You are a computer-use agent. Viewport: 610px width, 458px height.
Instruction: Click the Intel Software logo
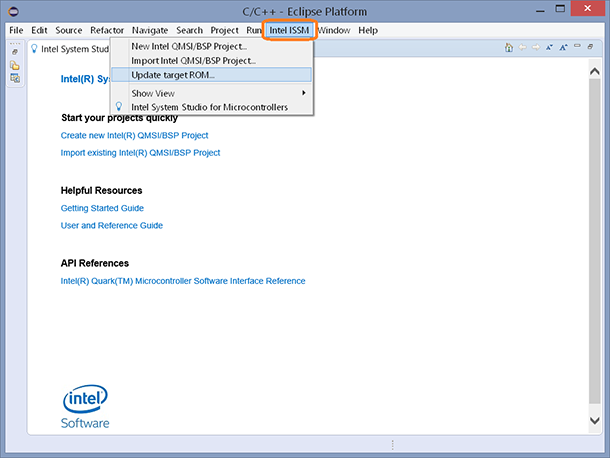coord(85,407)
